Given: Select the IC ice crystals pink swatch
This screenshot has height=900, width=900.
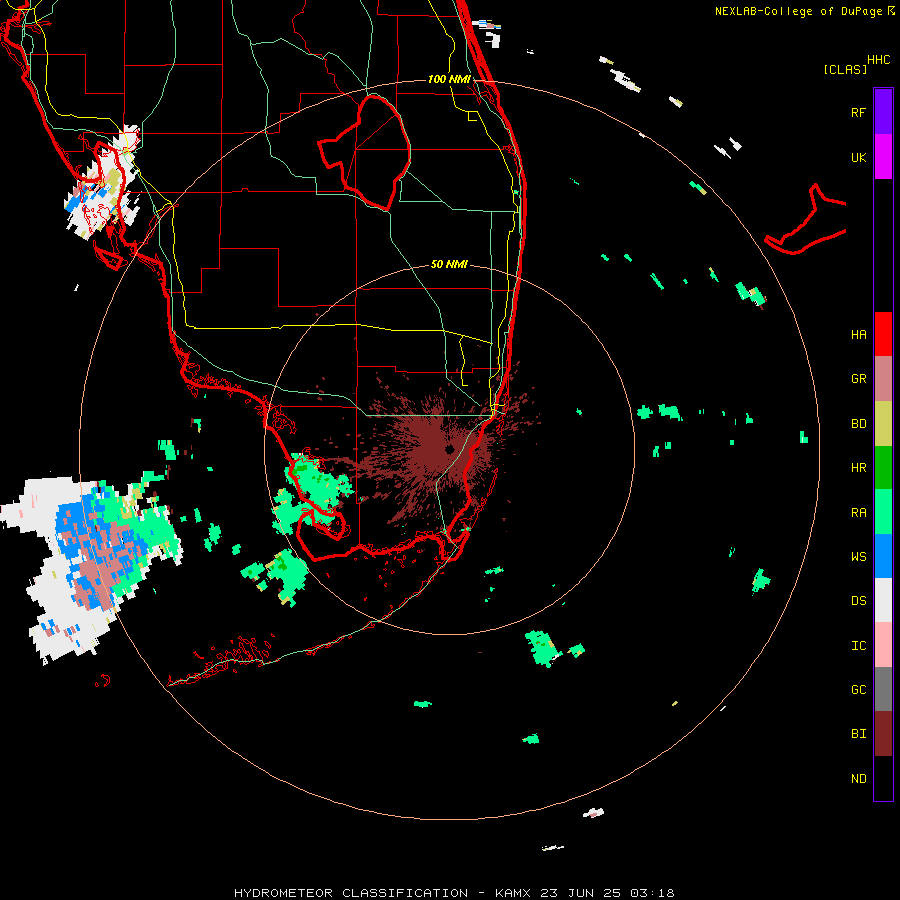Looking at the screenshot, I should (x=883, y=645).
